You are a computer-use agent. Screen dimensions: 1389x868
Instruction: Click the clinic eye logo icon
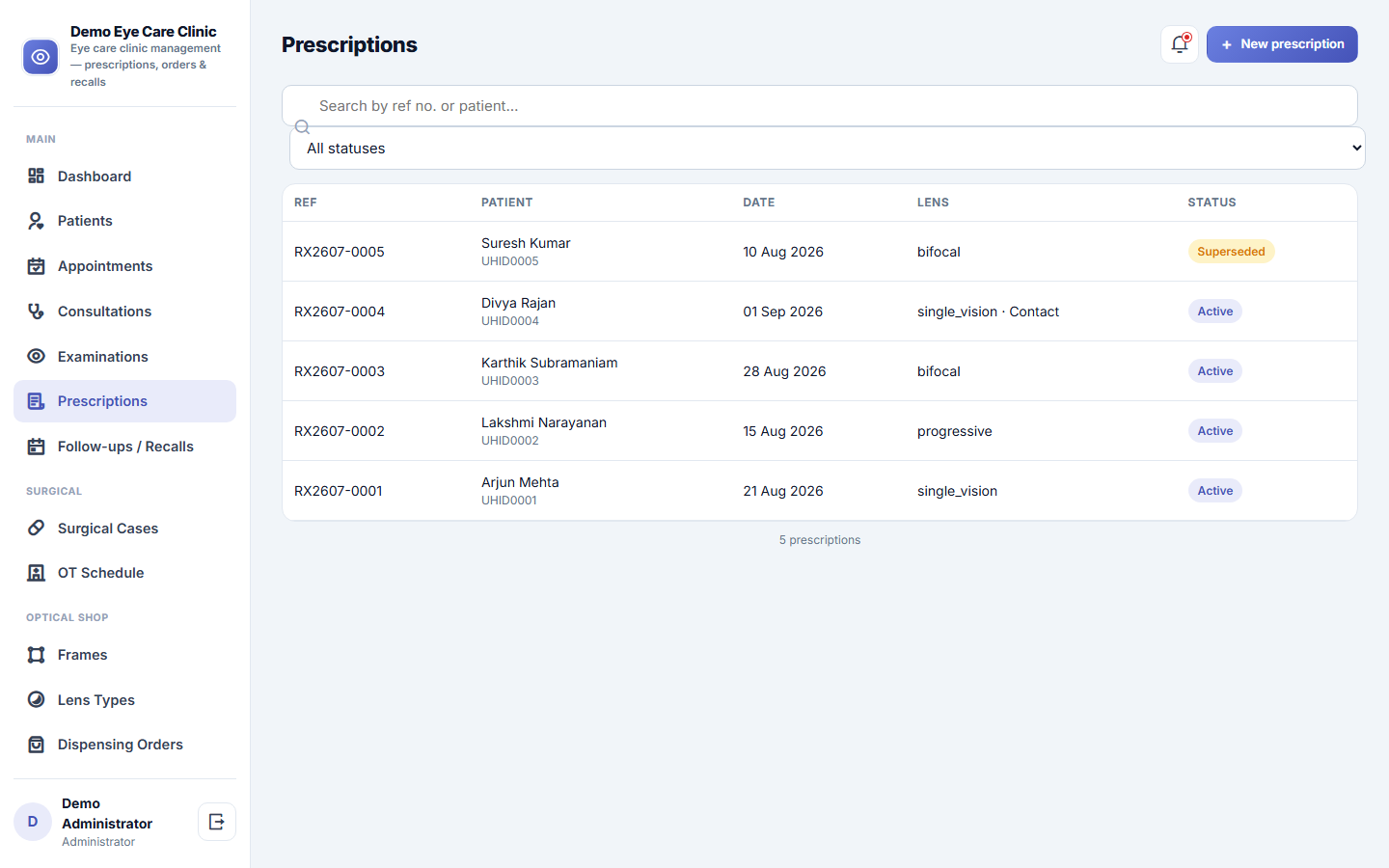[x=41, y=57]
